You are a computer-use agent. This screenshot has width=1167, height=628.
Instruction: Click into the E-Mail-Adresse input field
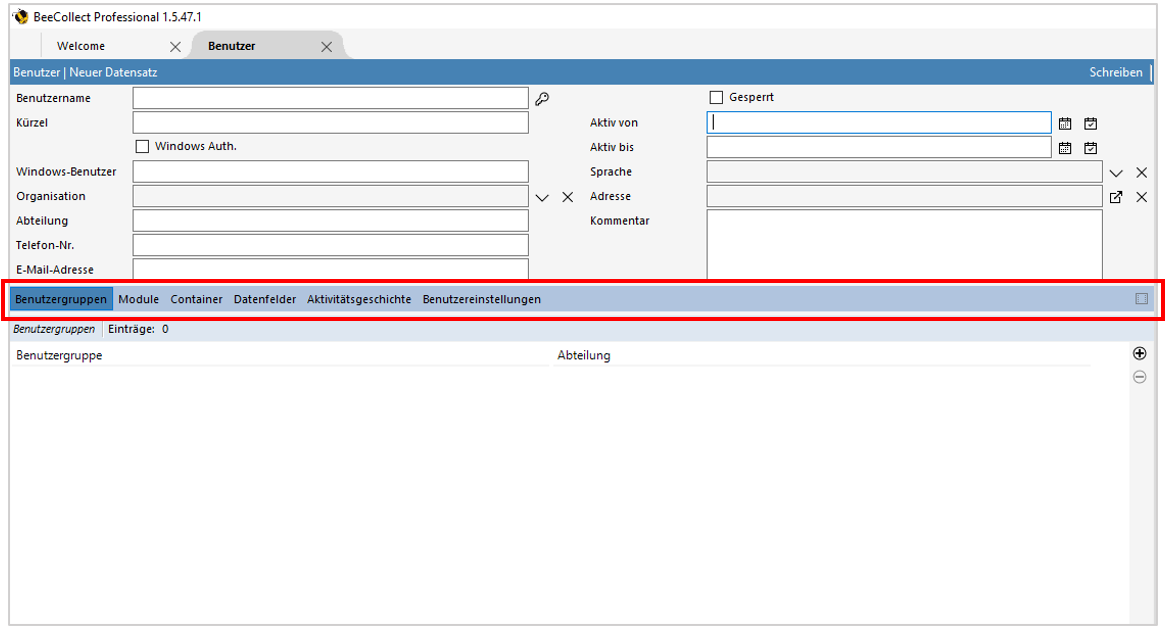coord(330,268)
